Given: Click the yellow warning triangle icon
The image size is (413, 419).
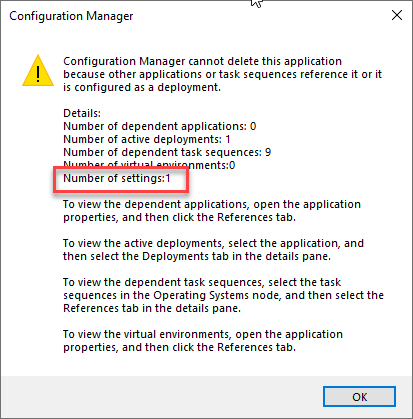Looking at the screenshot, I should click(x=38, y=71).
